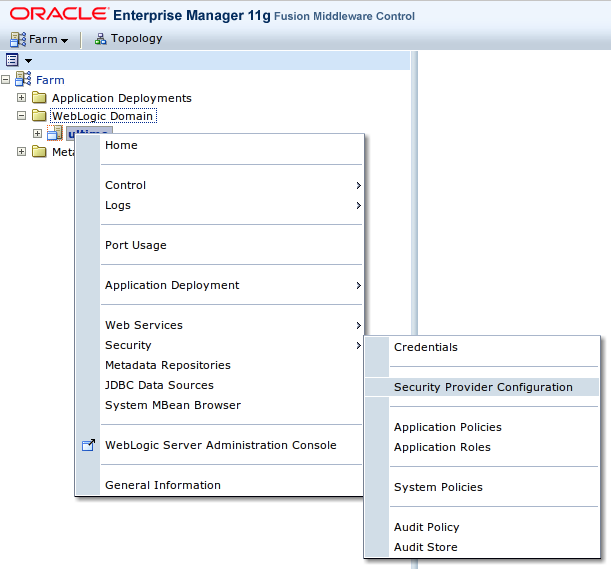Click the Farm link in the tree

coord(50,80)
